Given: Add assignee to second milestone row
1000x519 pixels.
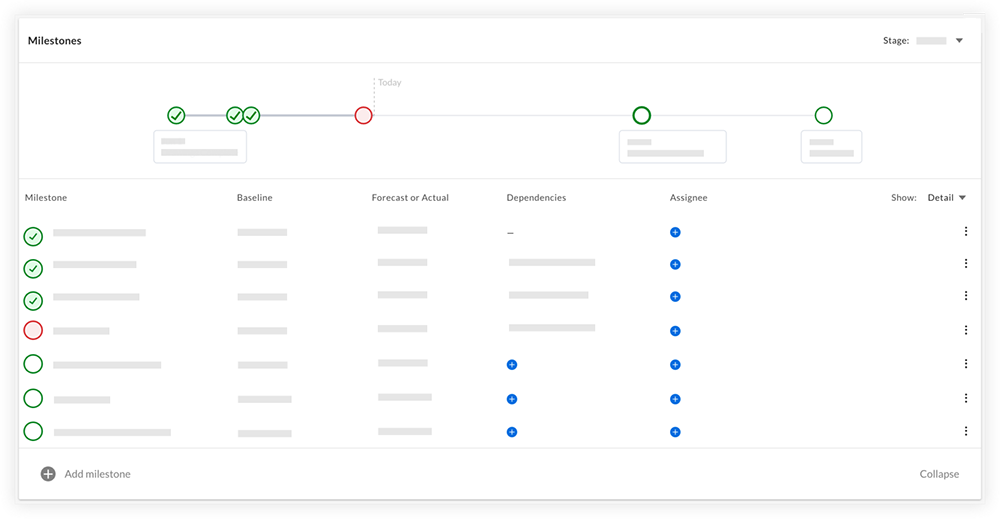Looking at the screenshot, I should pos(675,264).
